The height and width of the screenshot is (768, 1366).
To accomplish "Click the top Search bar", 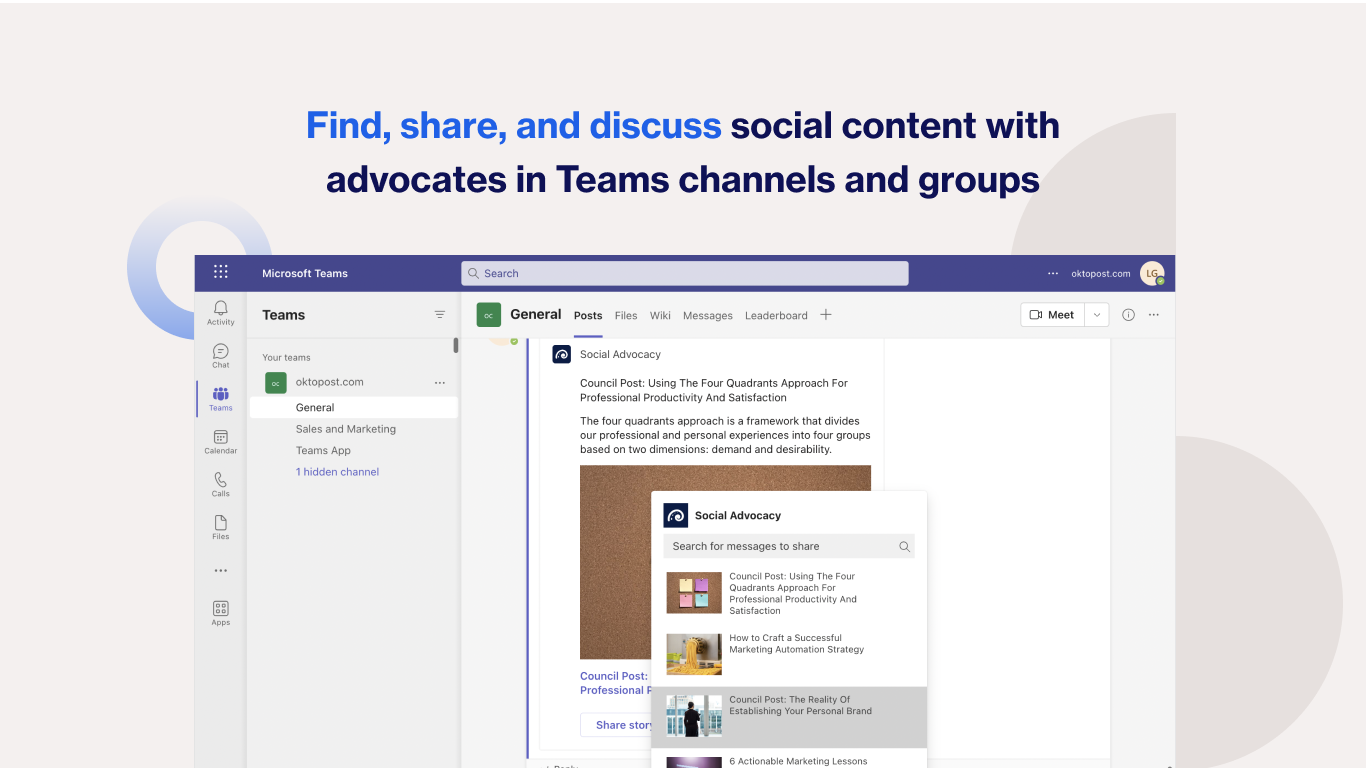I will (x=685, y=273).
